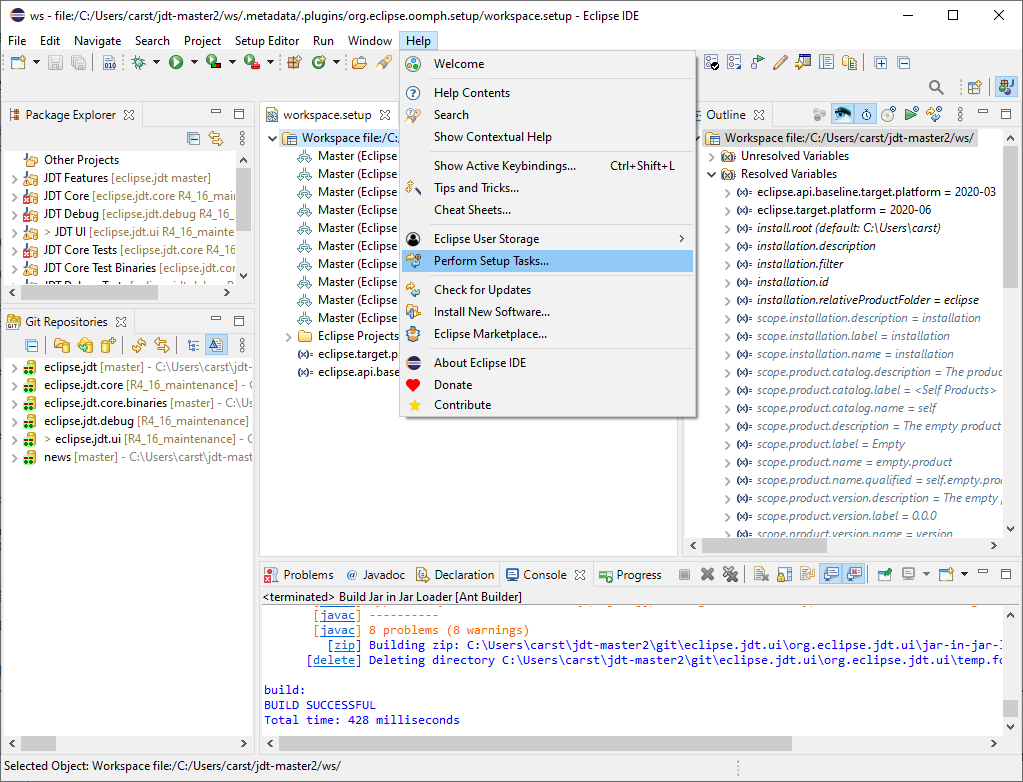The height and width of the screenshot is (782, 1023).
Task: Collapse all in Package Explorer toolbar
Action: coord(193,138)
